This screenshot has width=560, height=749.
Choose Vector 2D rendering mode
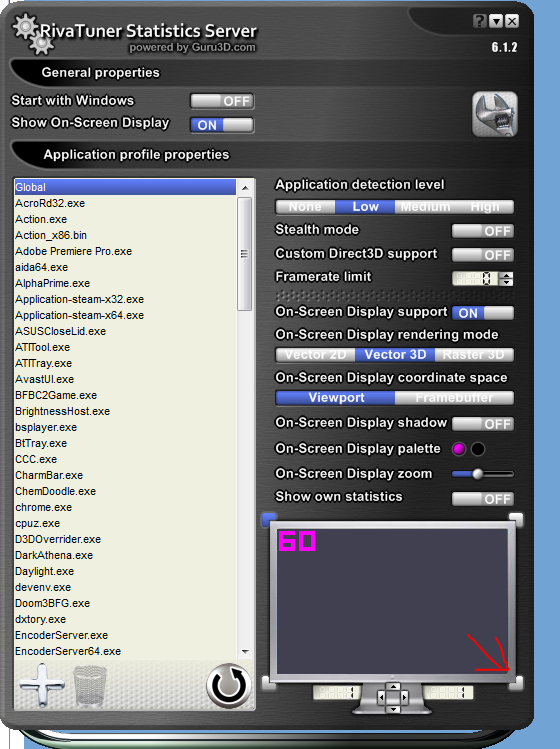[x=315, y=355]
